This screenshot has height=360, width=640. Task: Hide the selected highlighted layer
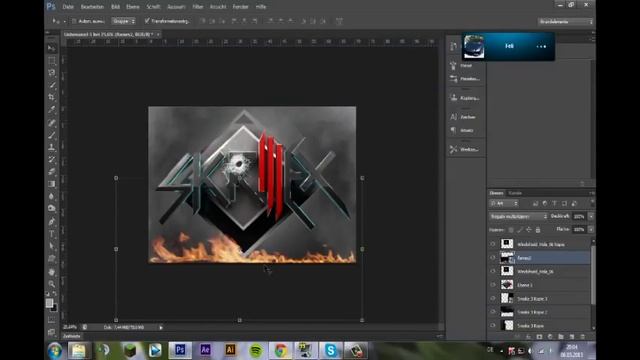493,258
